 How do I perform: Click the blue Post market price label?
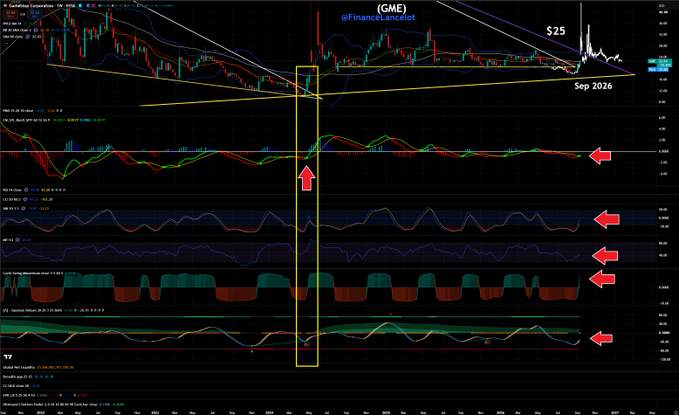coord(659,69)
